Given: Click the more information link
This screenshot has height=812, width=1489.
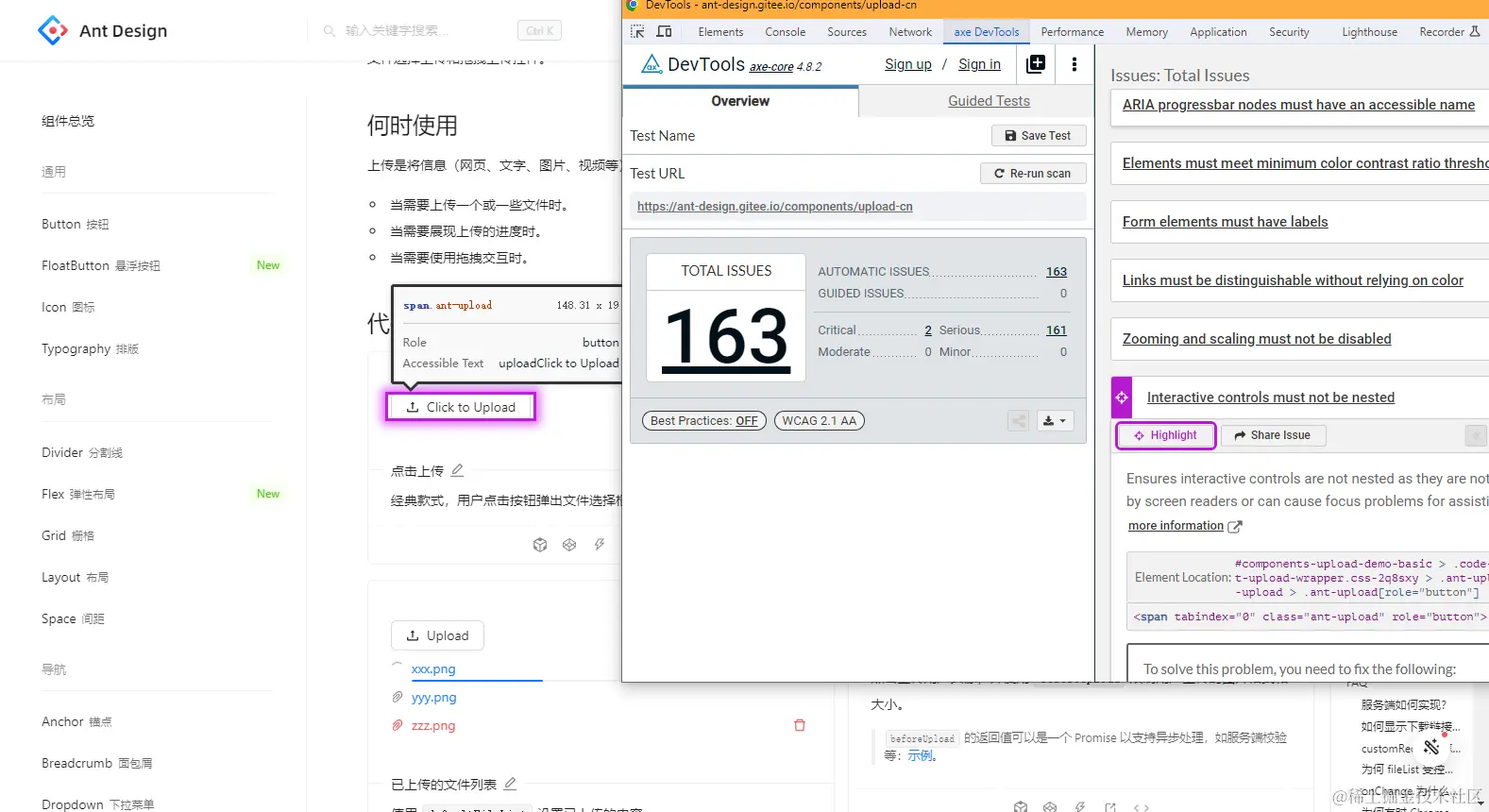Looking at the screenshot, I should tap(1176, 526).
